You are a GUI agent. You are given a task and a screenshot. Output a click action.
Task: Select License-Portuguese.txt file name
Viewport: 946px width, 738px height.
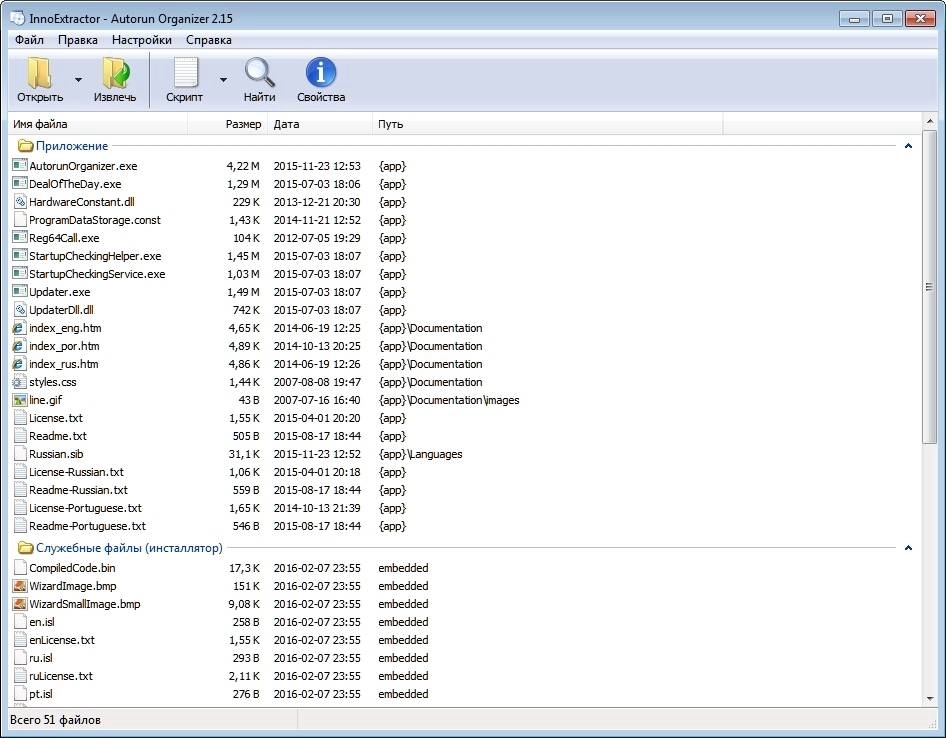(86, 508)
